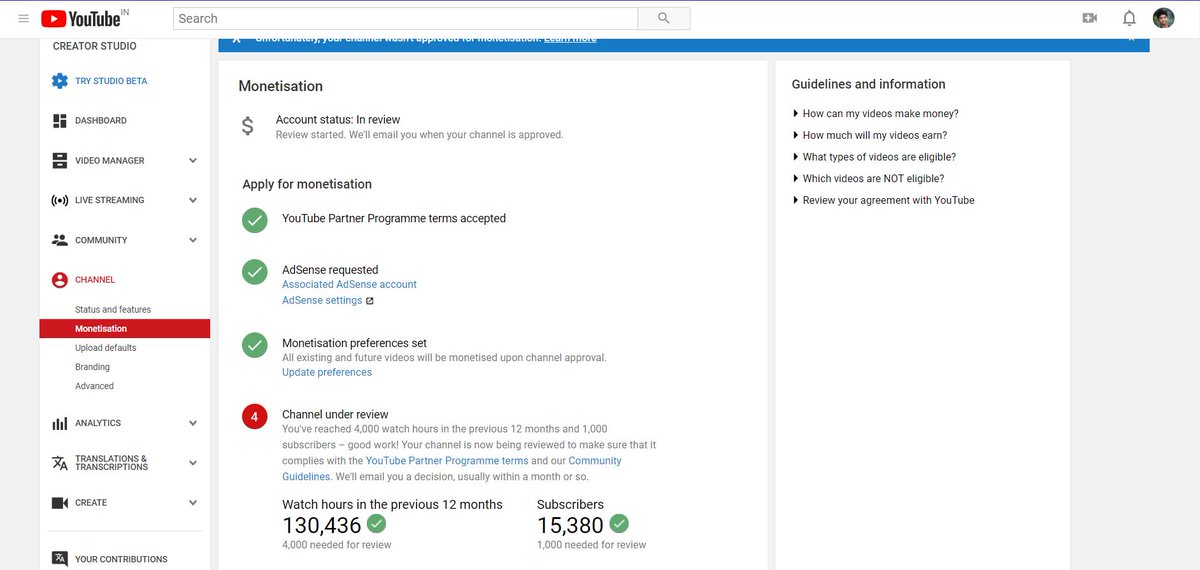
Task: Open Advanced channel settings
Action: pos(94,386)
